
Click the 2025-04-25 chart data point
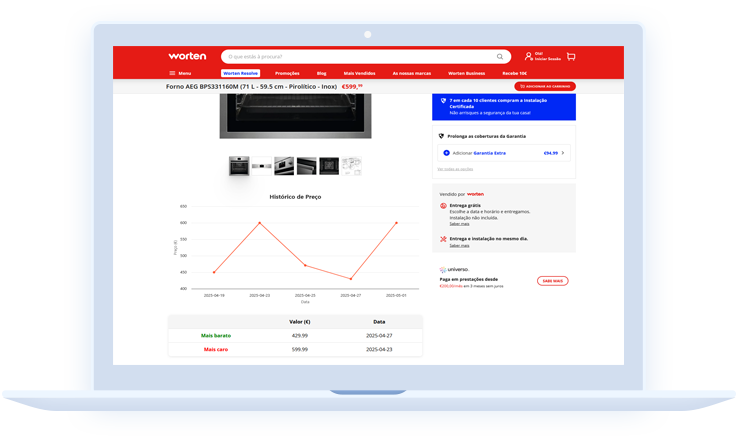coord(305,266)
